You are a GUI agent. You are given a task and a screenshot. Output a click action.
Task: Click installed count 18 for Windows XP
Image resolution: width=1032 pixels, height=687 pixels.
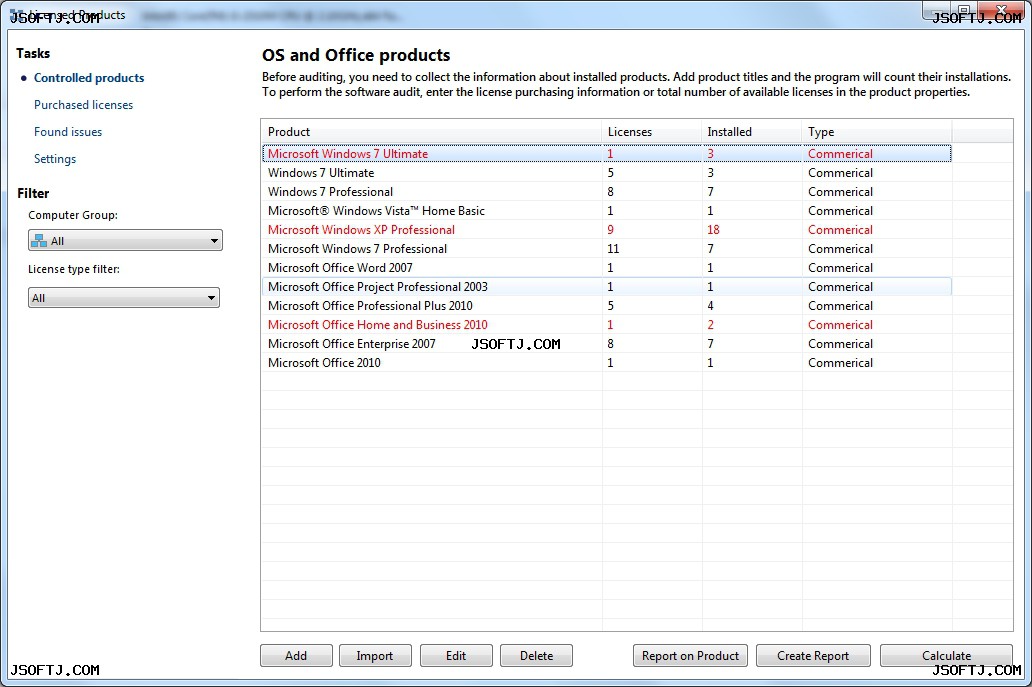pyautogui.click(x=713, y=230)
